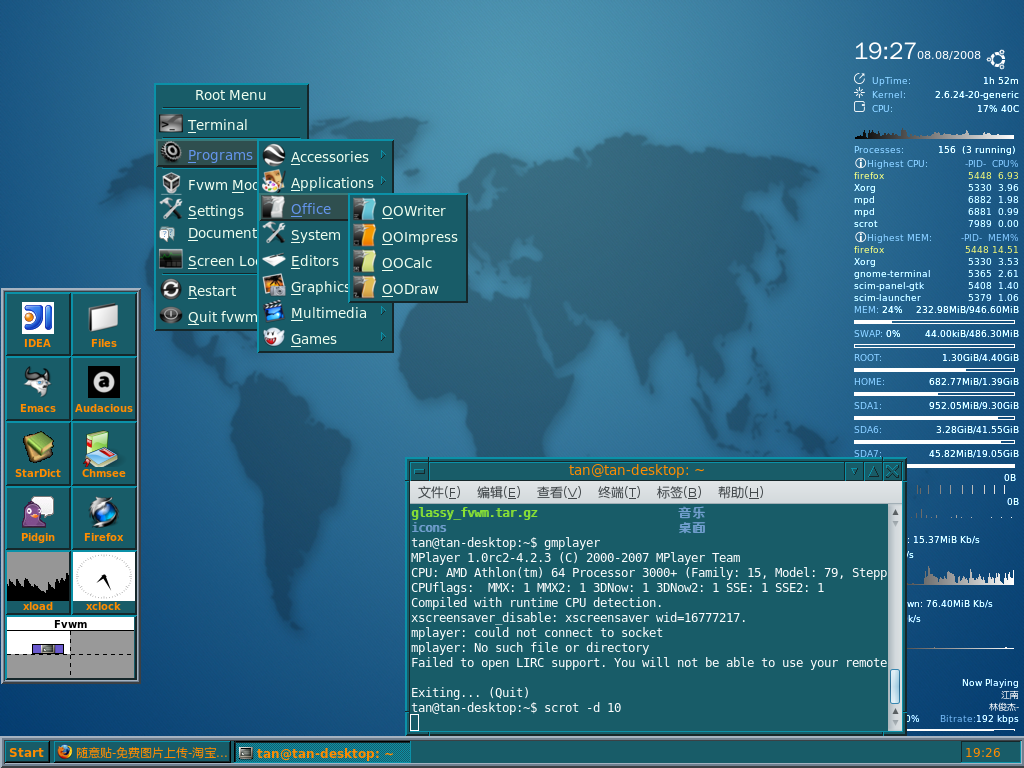Launch IDEA from the button bar
This screenshot has height=768, width=1024.
click(38, 325)
